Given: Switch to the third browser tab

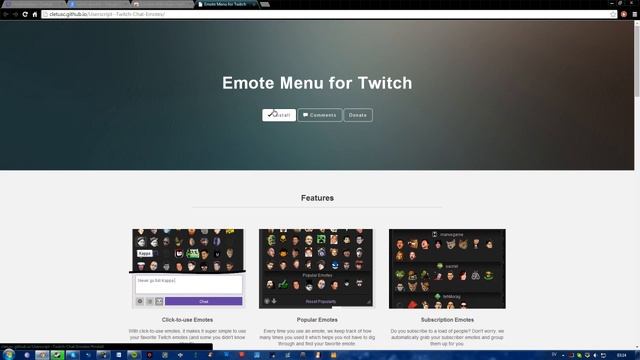Looking at the screenshot, I should tap(162, 4).
